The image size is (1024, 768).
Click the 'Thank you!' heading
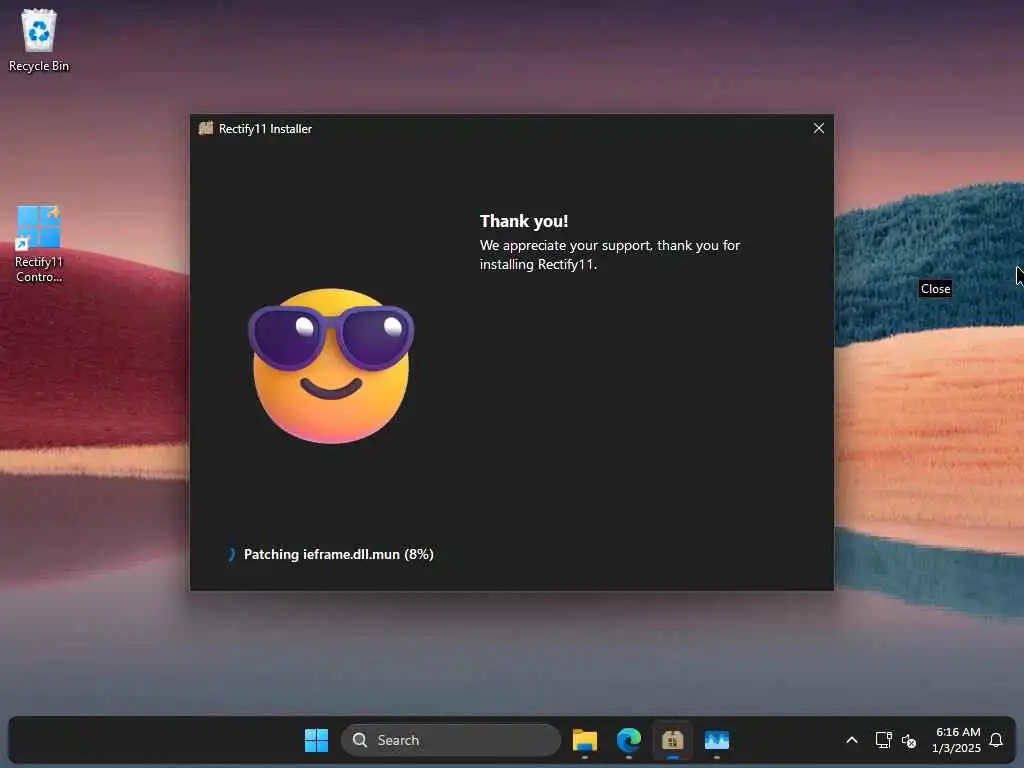pos(524,221)
